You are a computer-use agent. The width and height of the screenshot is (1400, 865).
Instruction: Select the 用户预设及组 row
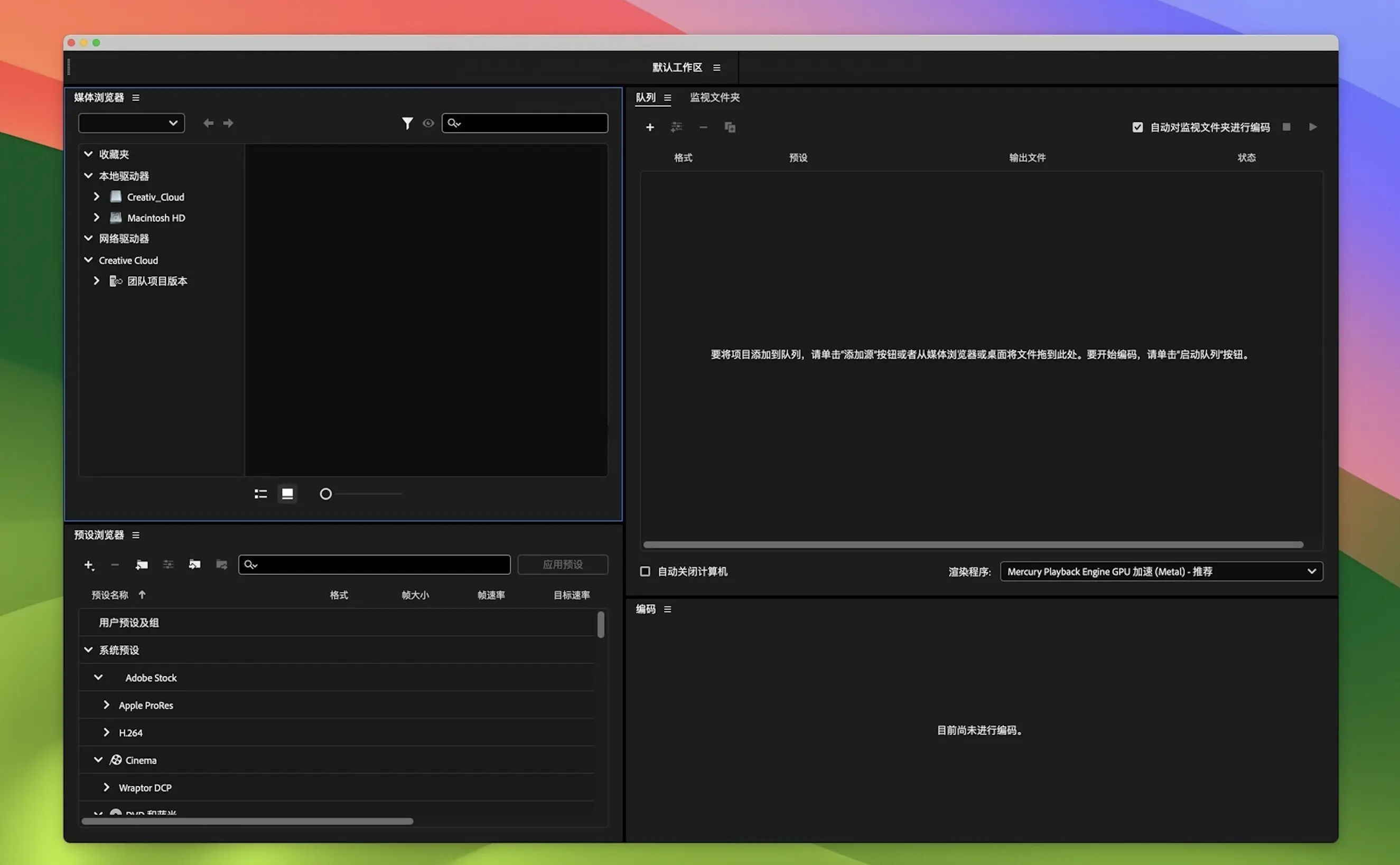coord(337,623)
